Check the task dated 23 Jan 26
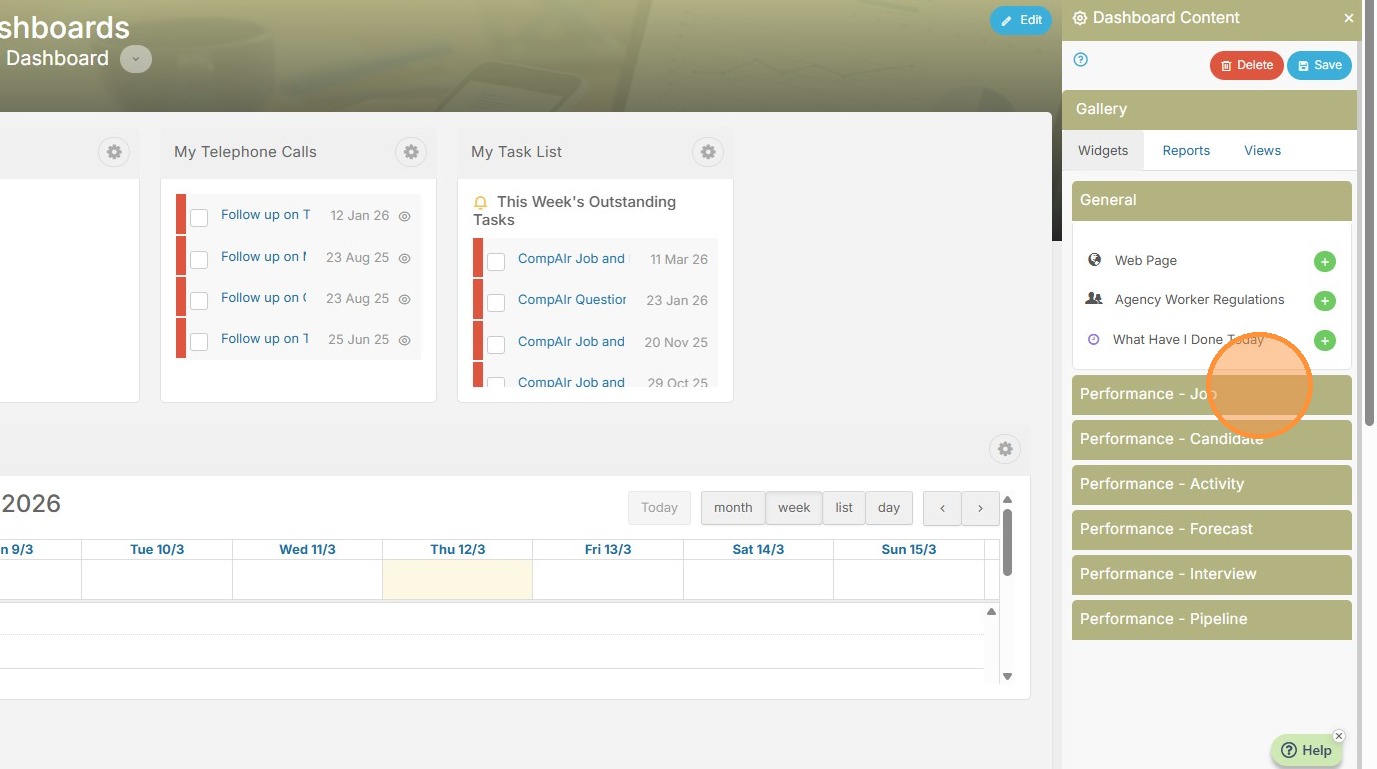The height and width of the screenshot is (769, 1377). coord(496,303)
